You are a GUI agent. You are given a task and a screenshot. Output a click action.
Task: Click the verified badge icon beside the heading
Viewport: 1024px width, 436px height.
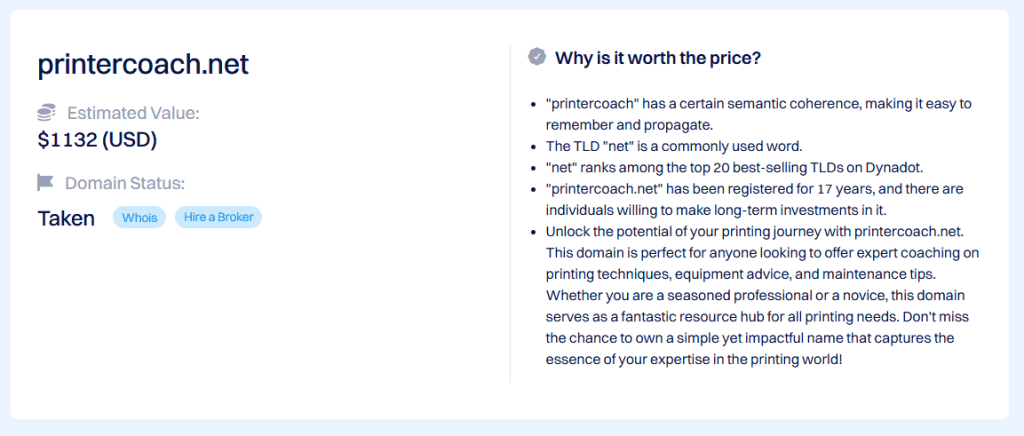coord(537,57)
